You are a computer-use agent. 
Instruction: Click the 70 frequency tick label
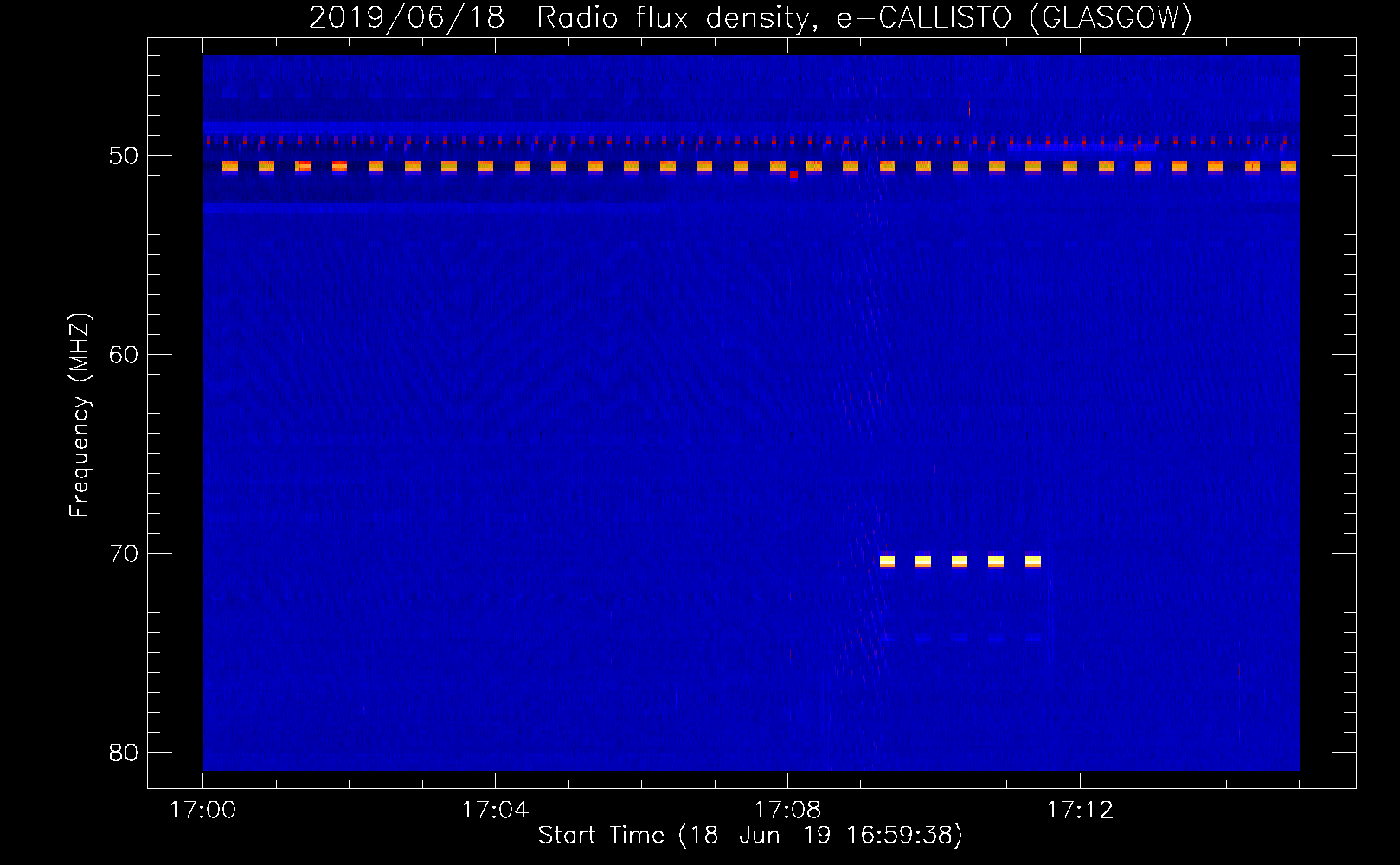(x=124, y=554)
